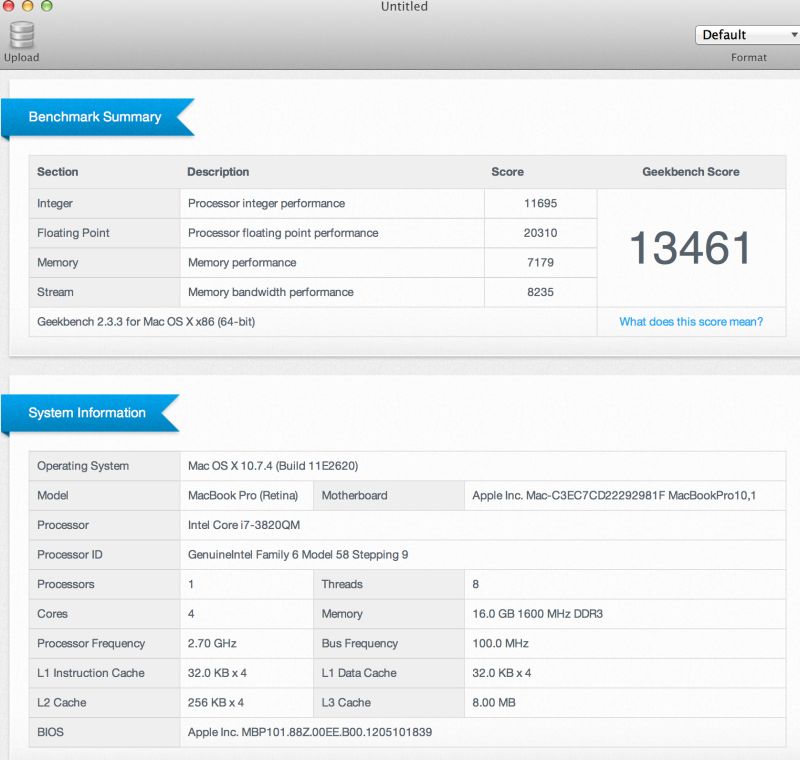Select 'Processor floating point performance' description
Screen dimensions: 800x760
[283, 233]
